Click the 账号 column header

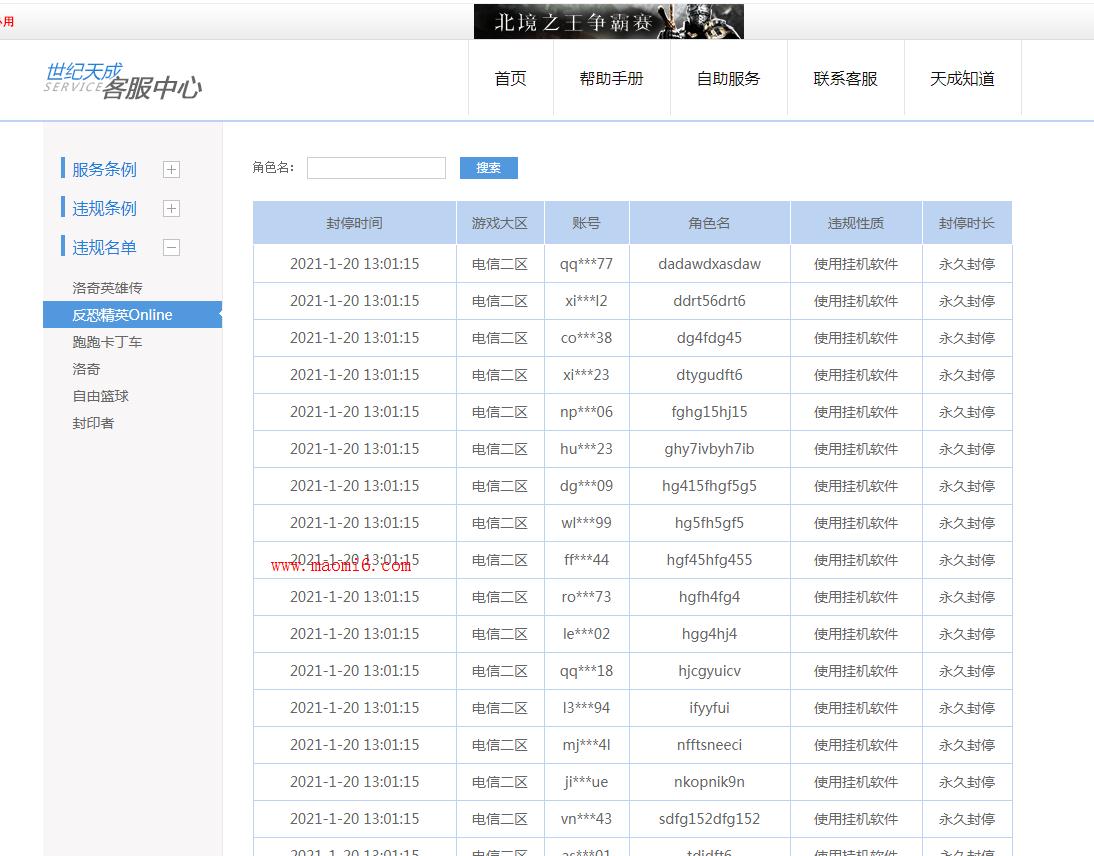click(x=586, y=223)
